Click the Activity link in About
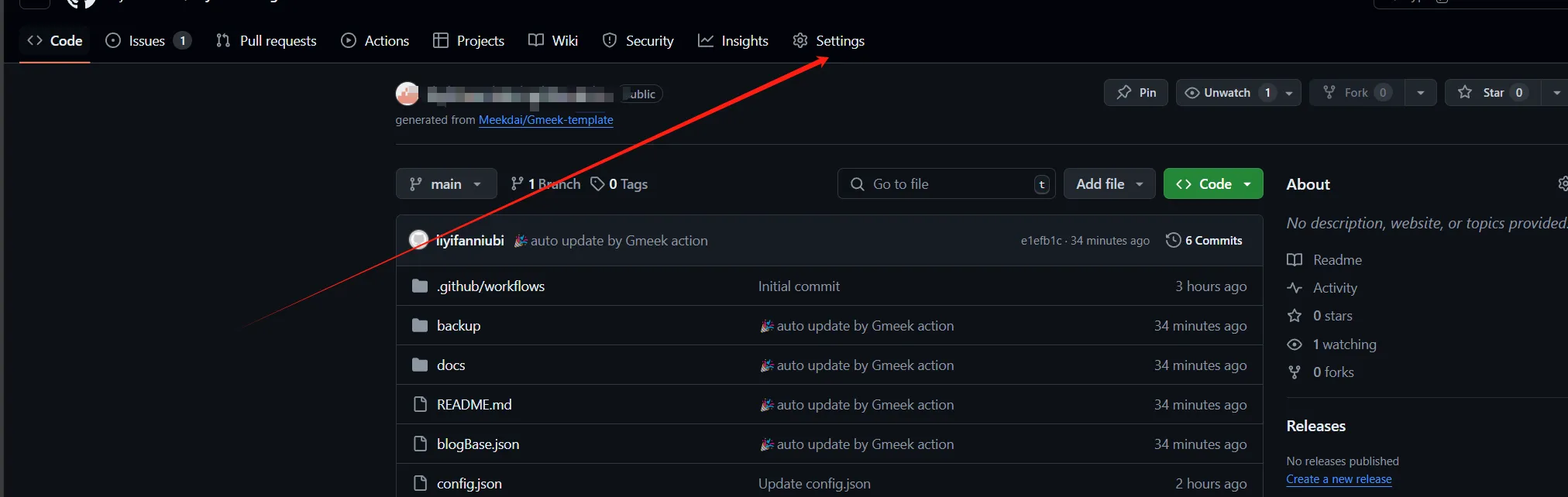This screenshot has height=497, width=1568. (x=1335, y=288)
